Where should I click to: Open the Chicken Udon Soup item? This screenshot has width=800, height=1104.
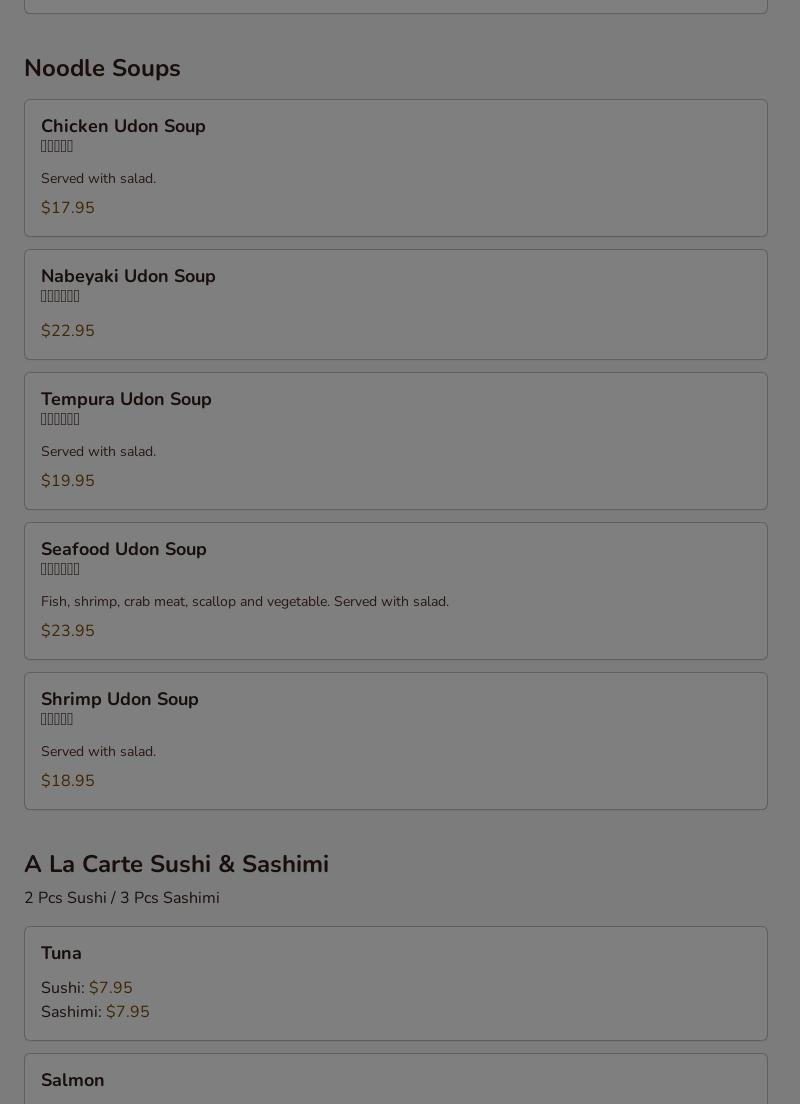point(123,127)
